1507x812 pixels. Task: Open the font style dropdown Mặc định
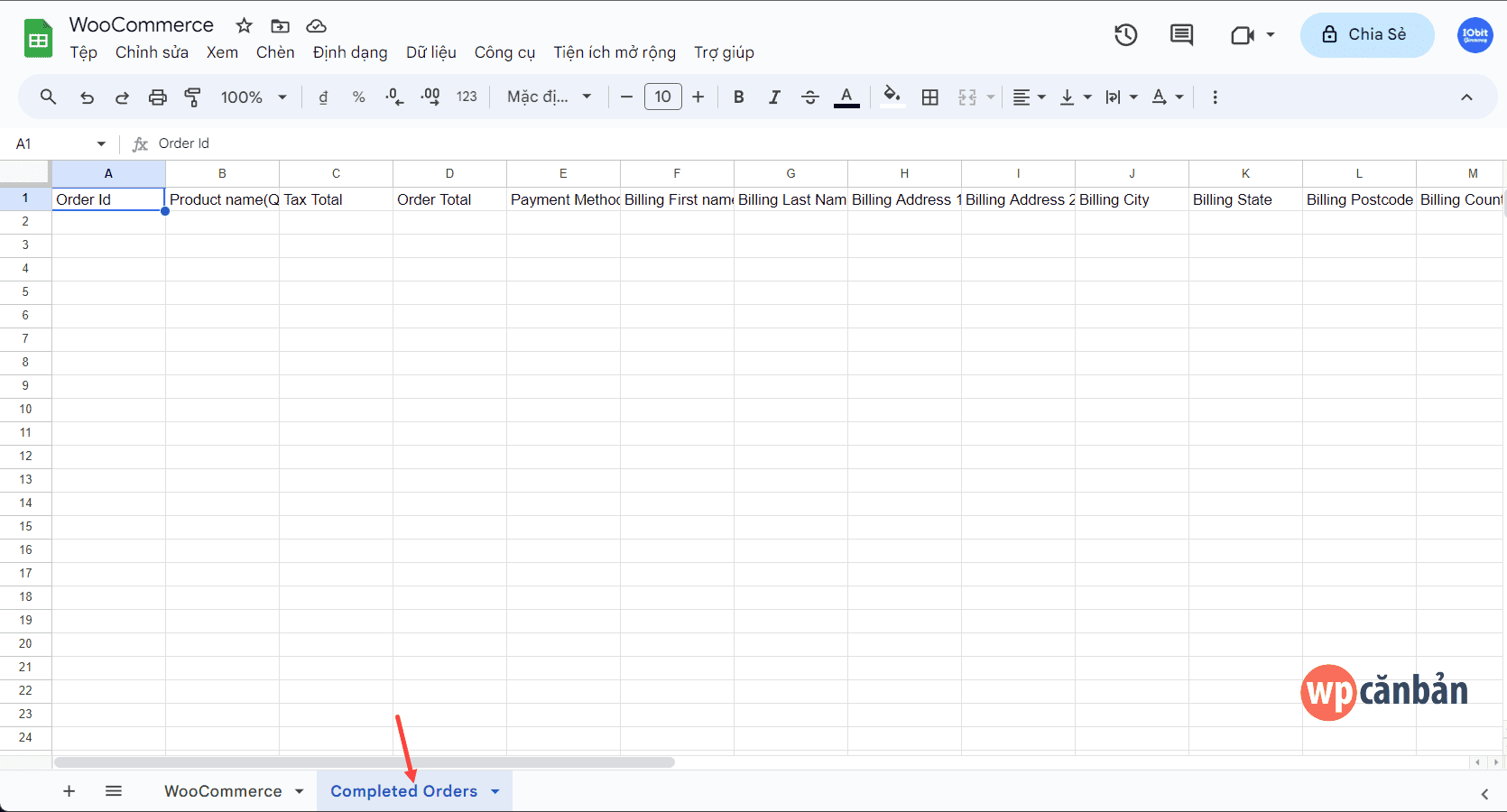click(x=548, y=97)
